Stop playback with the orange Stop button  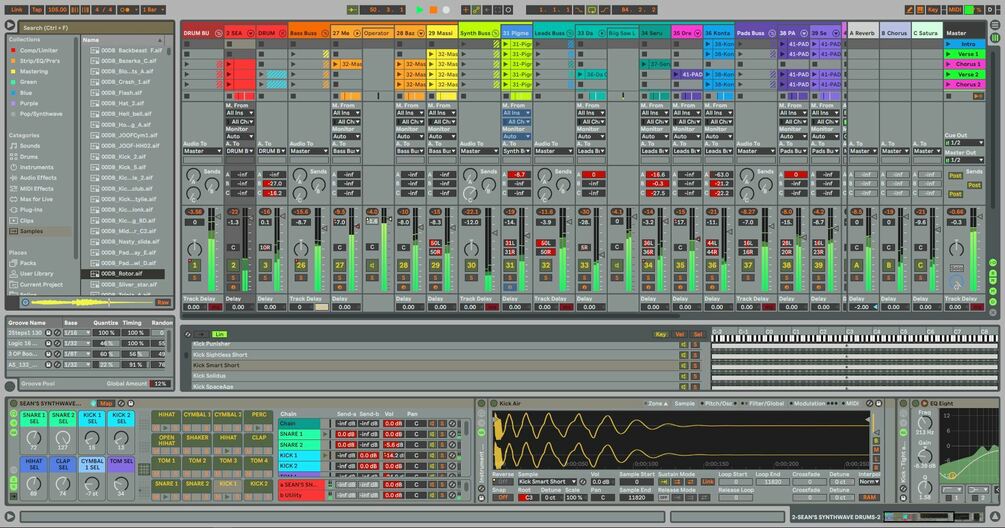(433, 10)
